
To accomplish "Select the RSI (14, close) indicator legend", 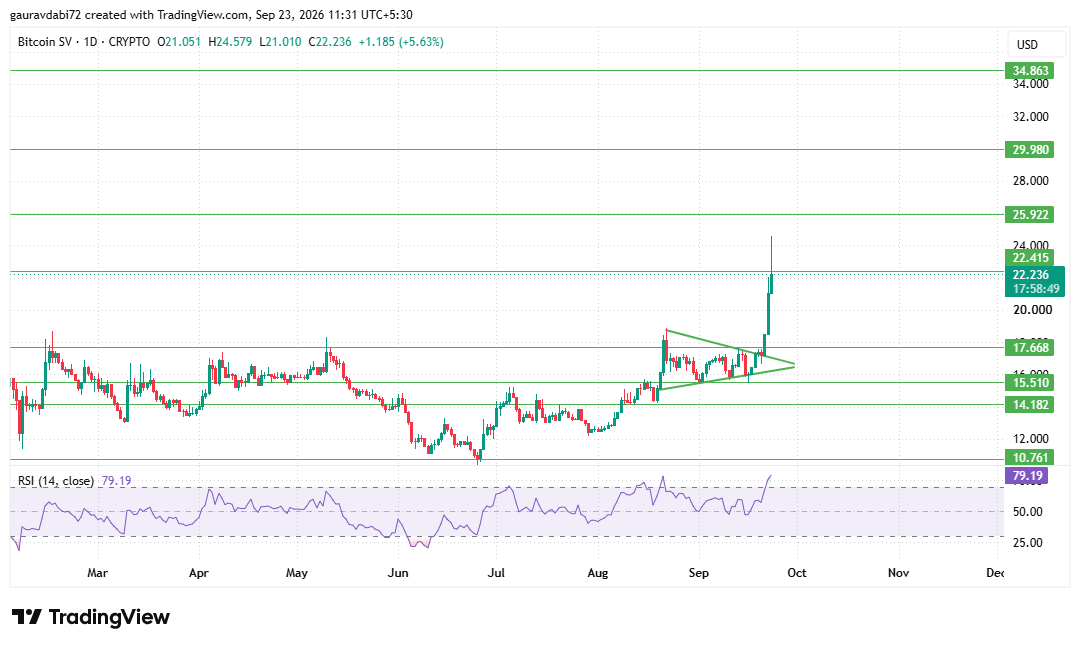I will pos(56,480).
